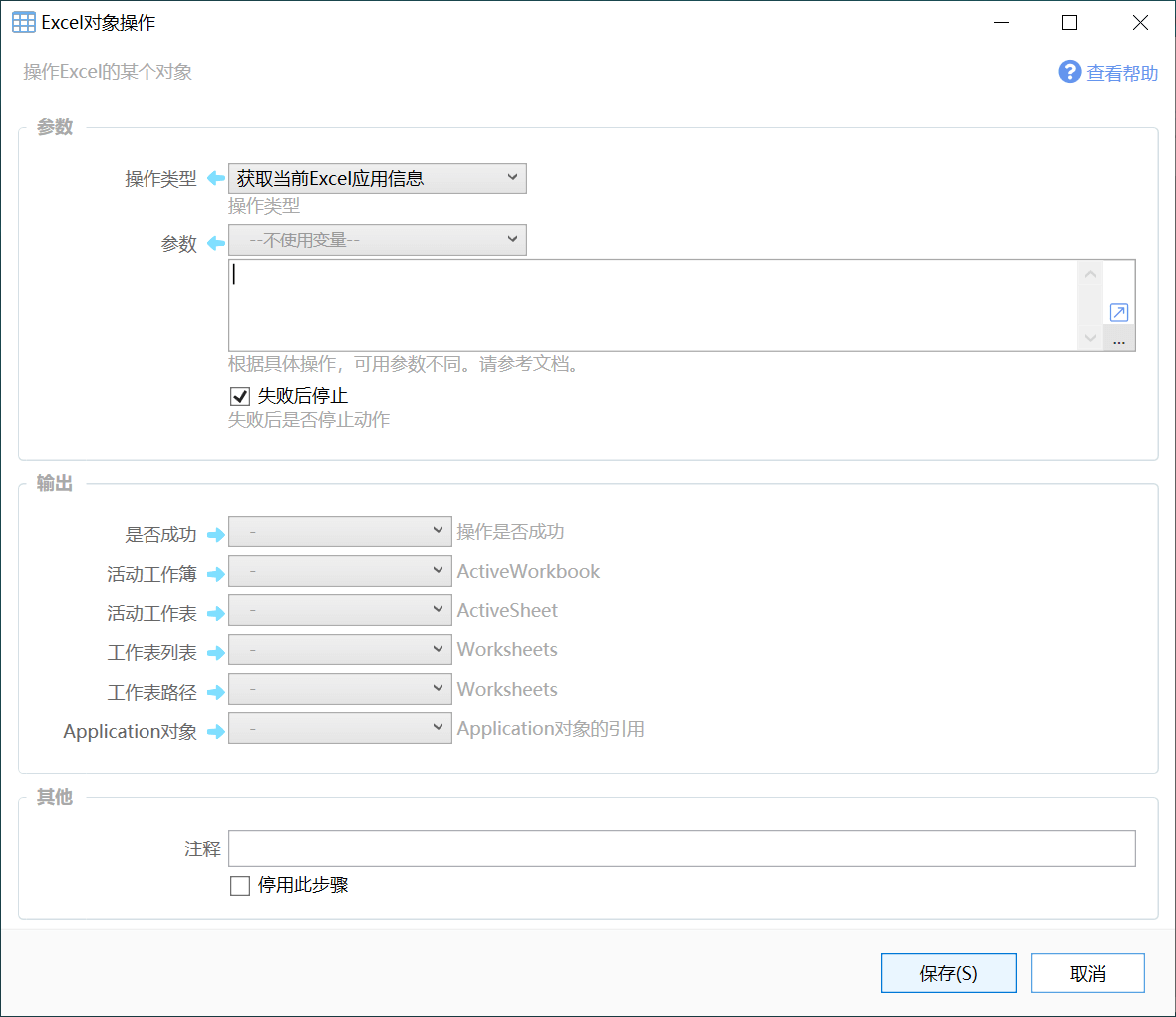Image resolution: width=1176 pixels, height=1017 pixels.
Task: Click the right arrow icon beside 工作表列表
Action: [216, 652]
